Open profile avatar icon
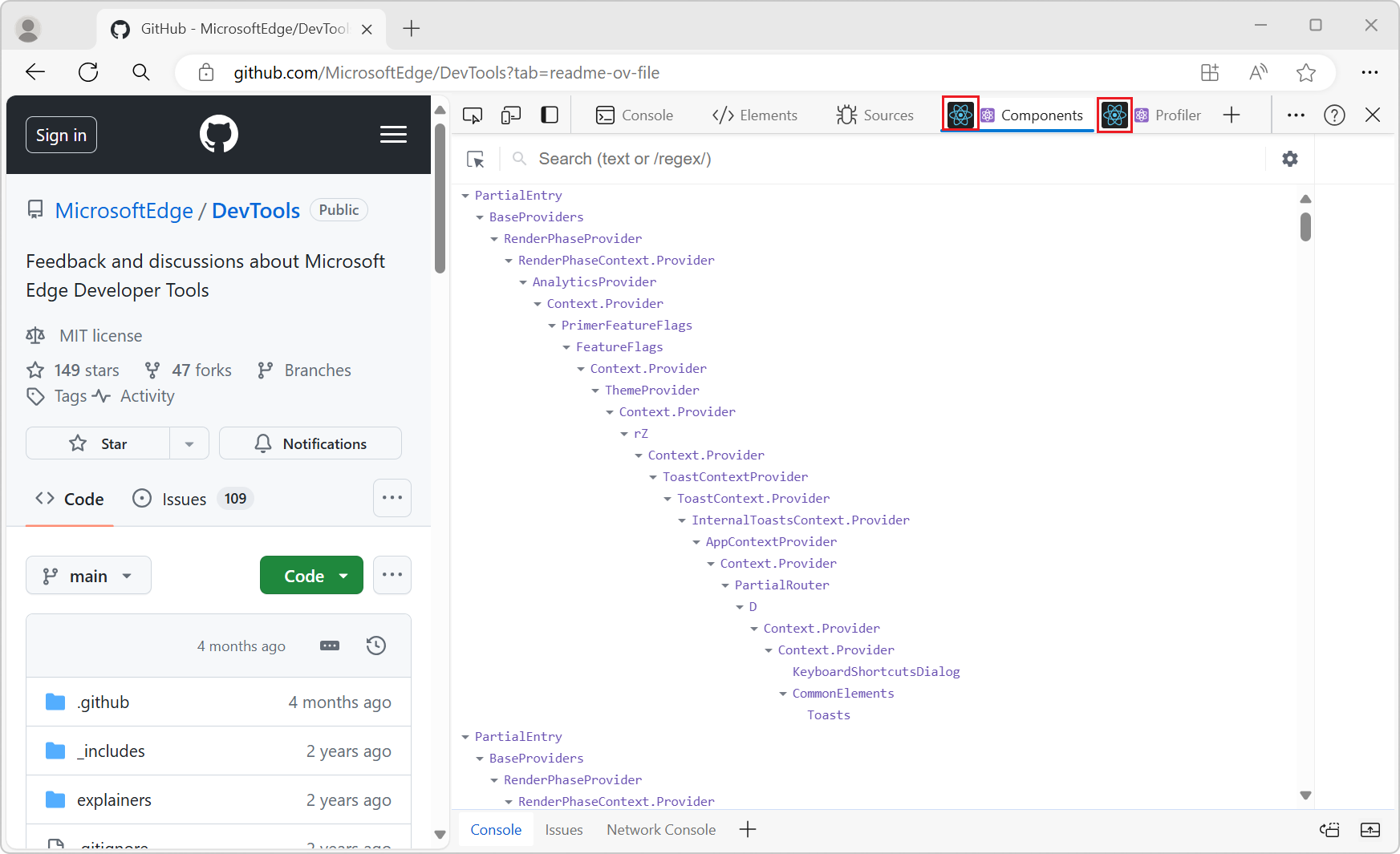Screen dimensions: 1400x854 pyautogui.click(x=28, y=29)
